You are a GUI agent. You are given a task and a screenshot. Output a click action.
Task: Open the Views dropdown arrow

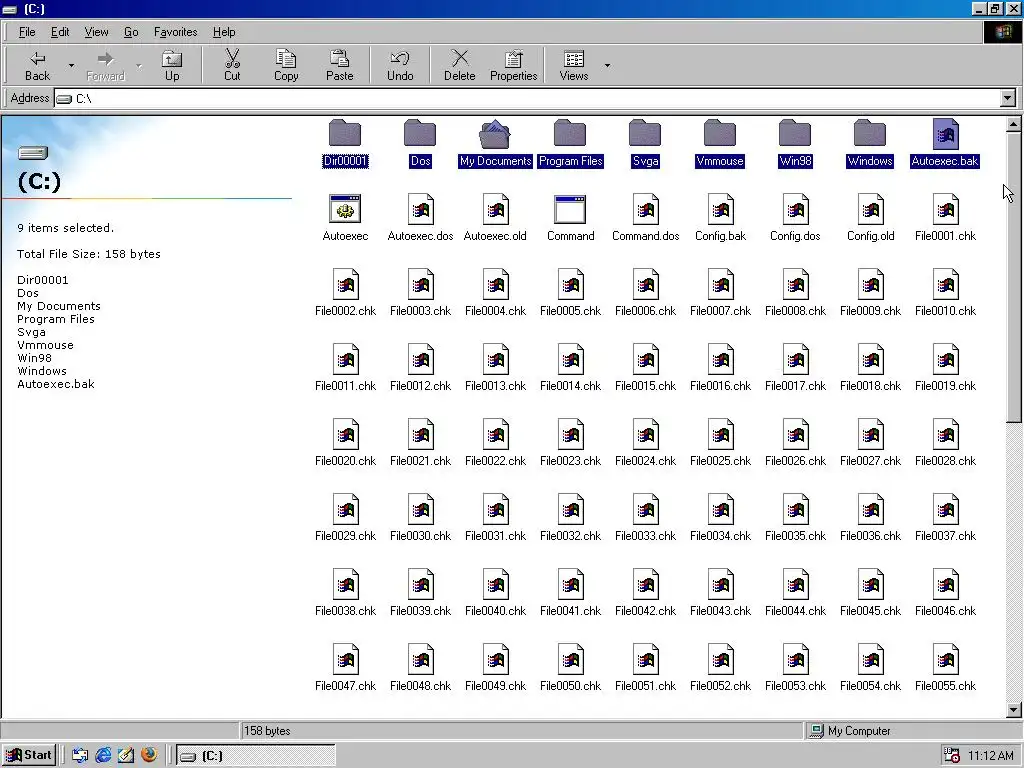tap(607, 65)
